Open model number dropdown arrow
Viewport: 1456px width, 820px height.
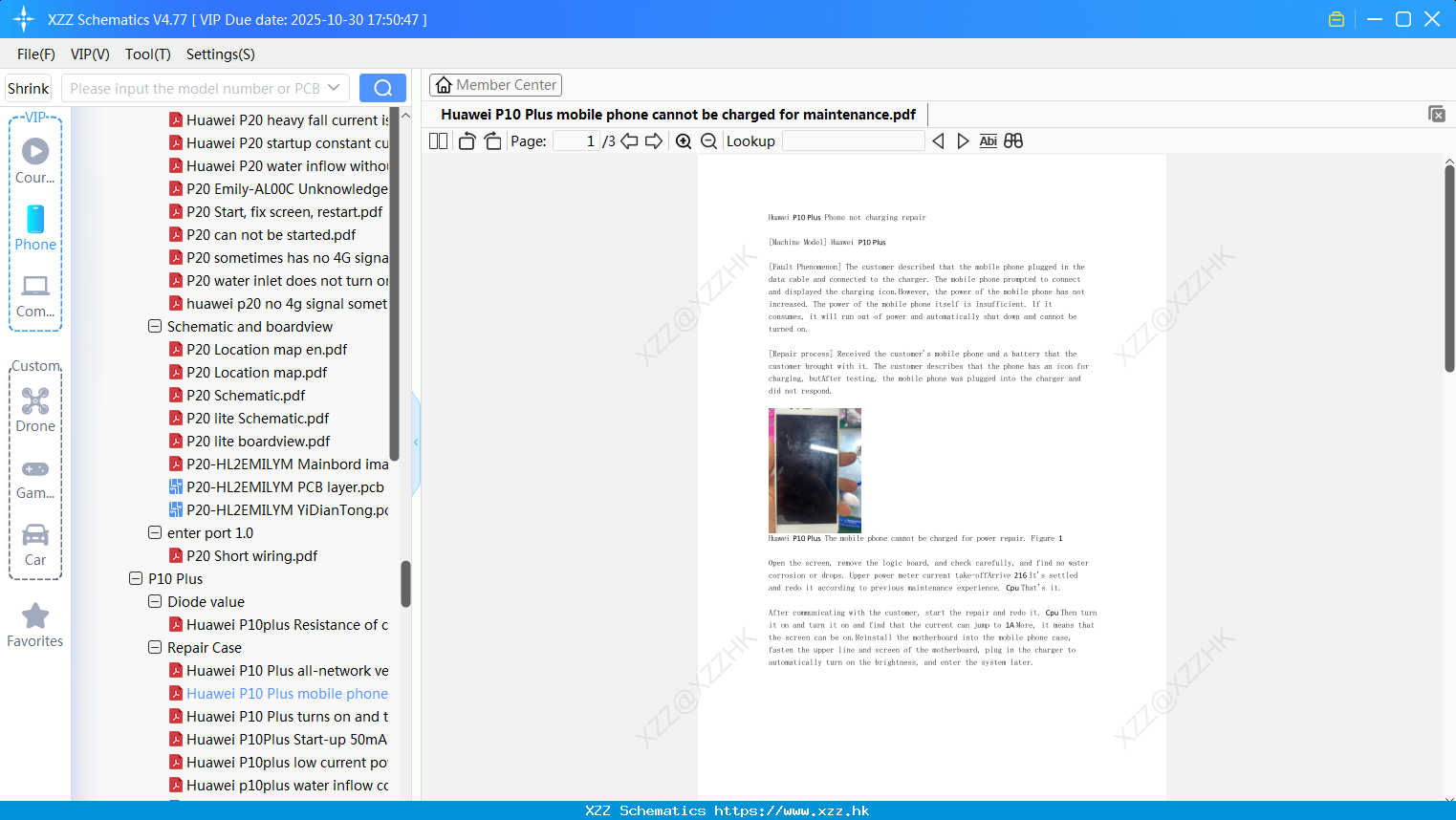334,88
